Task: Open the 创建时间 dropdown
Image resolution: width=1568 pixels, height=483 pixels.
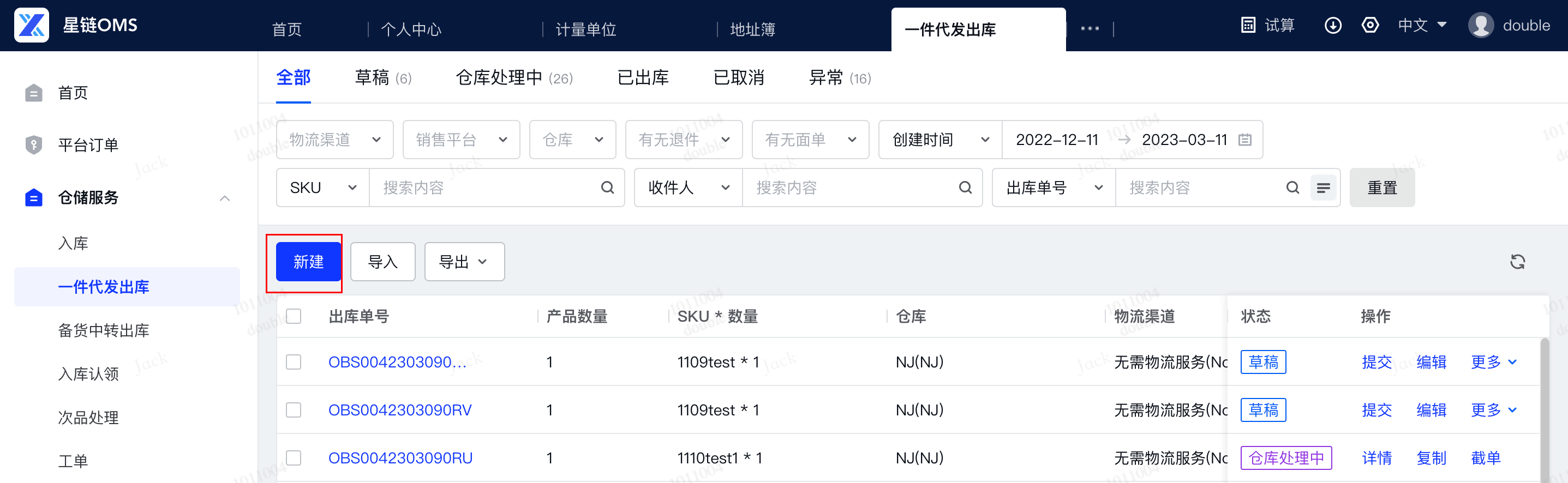Action: click(941, 140)
